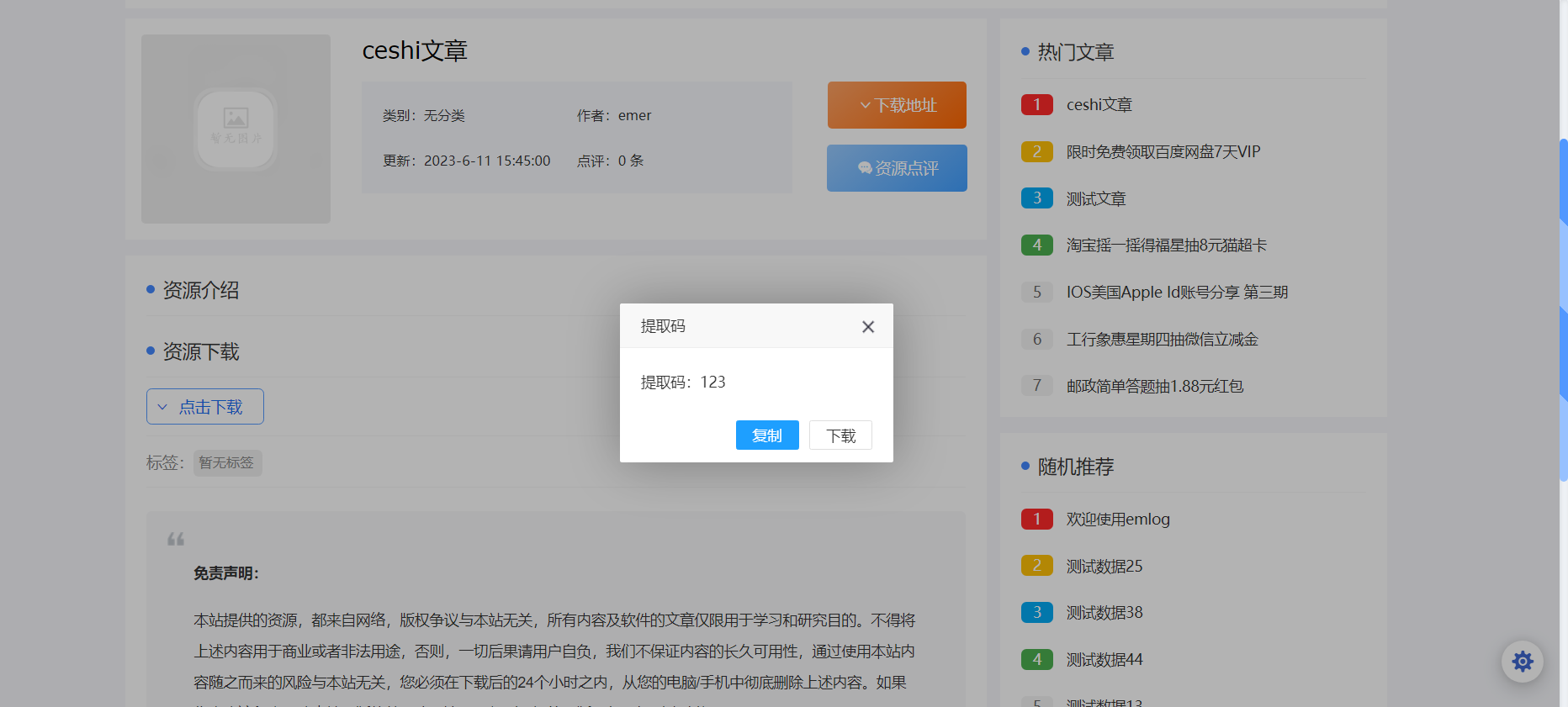Open 测试数据25 in random recommendations

1104,567
